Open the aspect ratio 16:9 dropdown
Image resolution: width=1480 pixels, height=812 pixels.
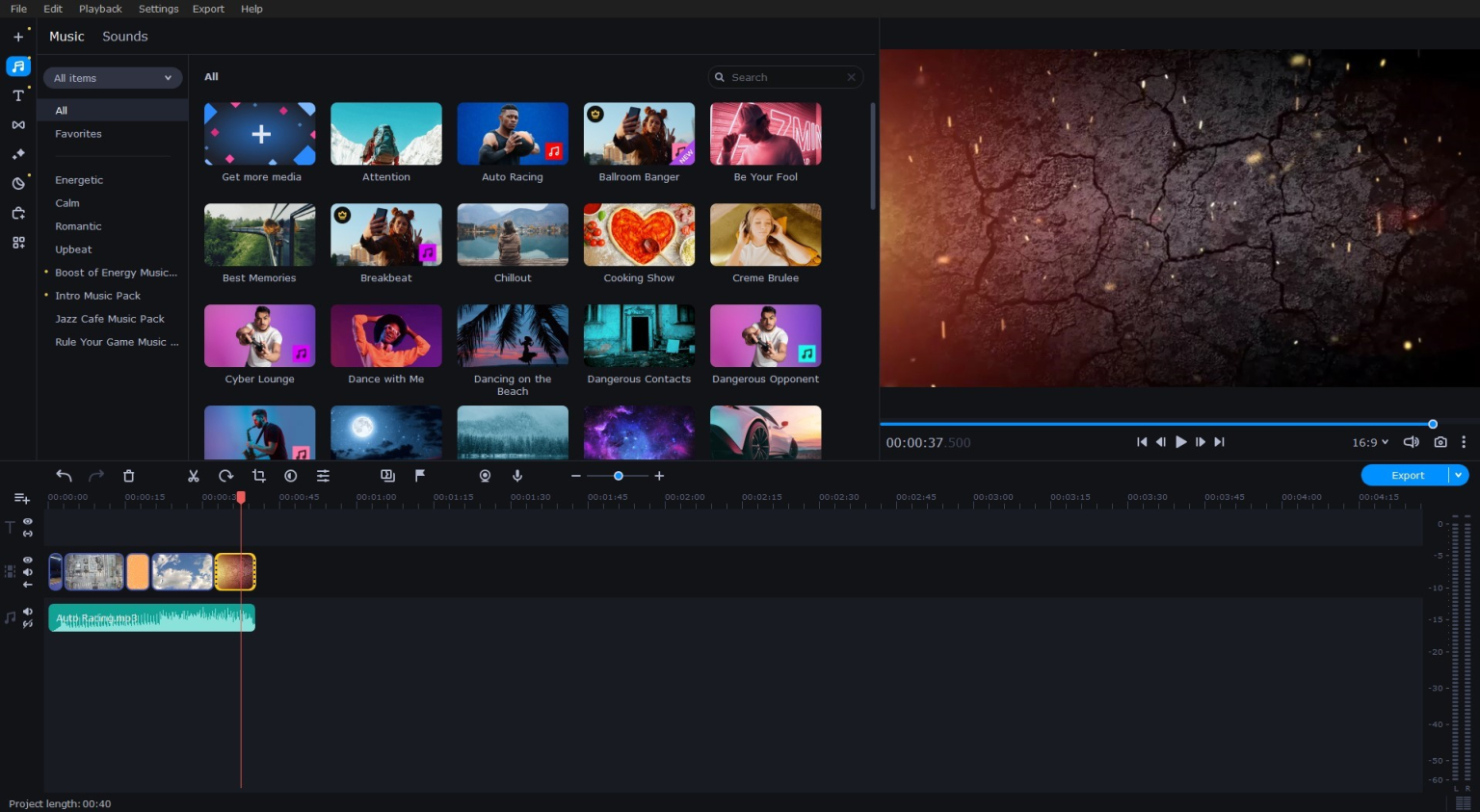click(1368, 442)
